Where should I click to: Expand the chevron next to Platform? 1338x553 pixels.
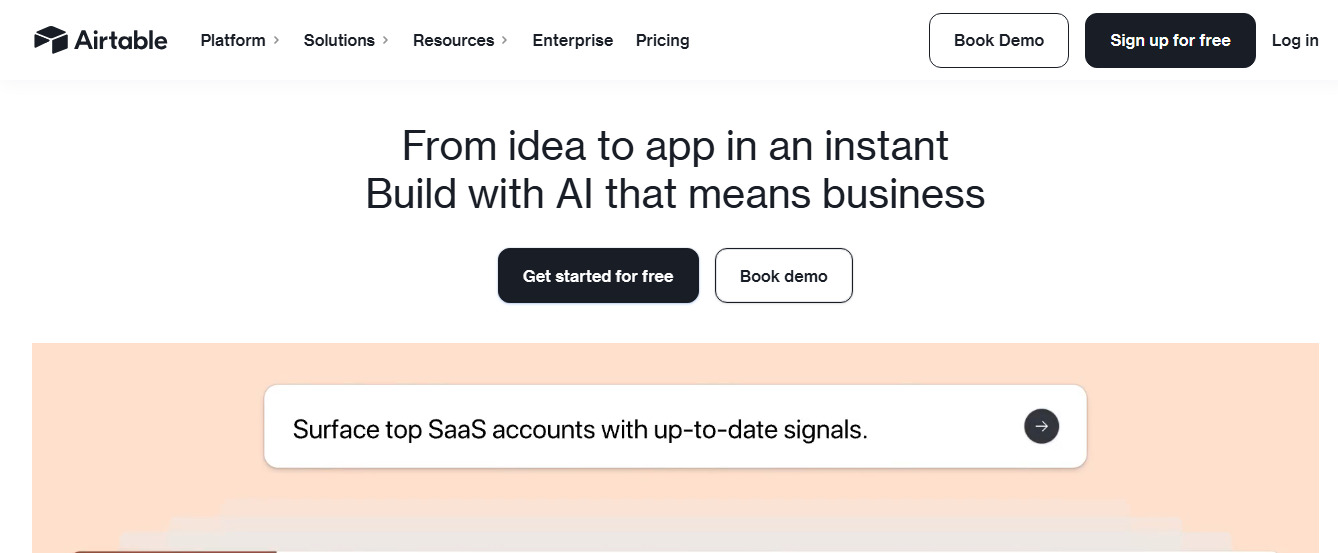pyautogui.click(x=276, y=40)
